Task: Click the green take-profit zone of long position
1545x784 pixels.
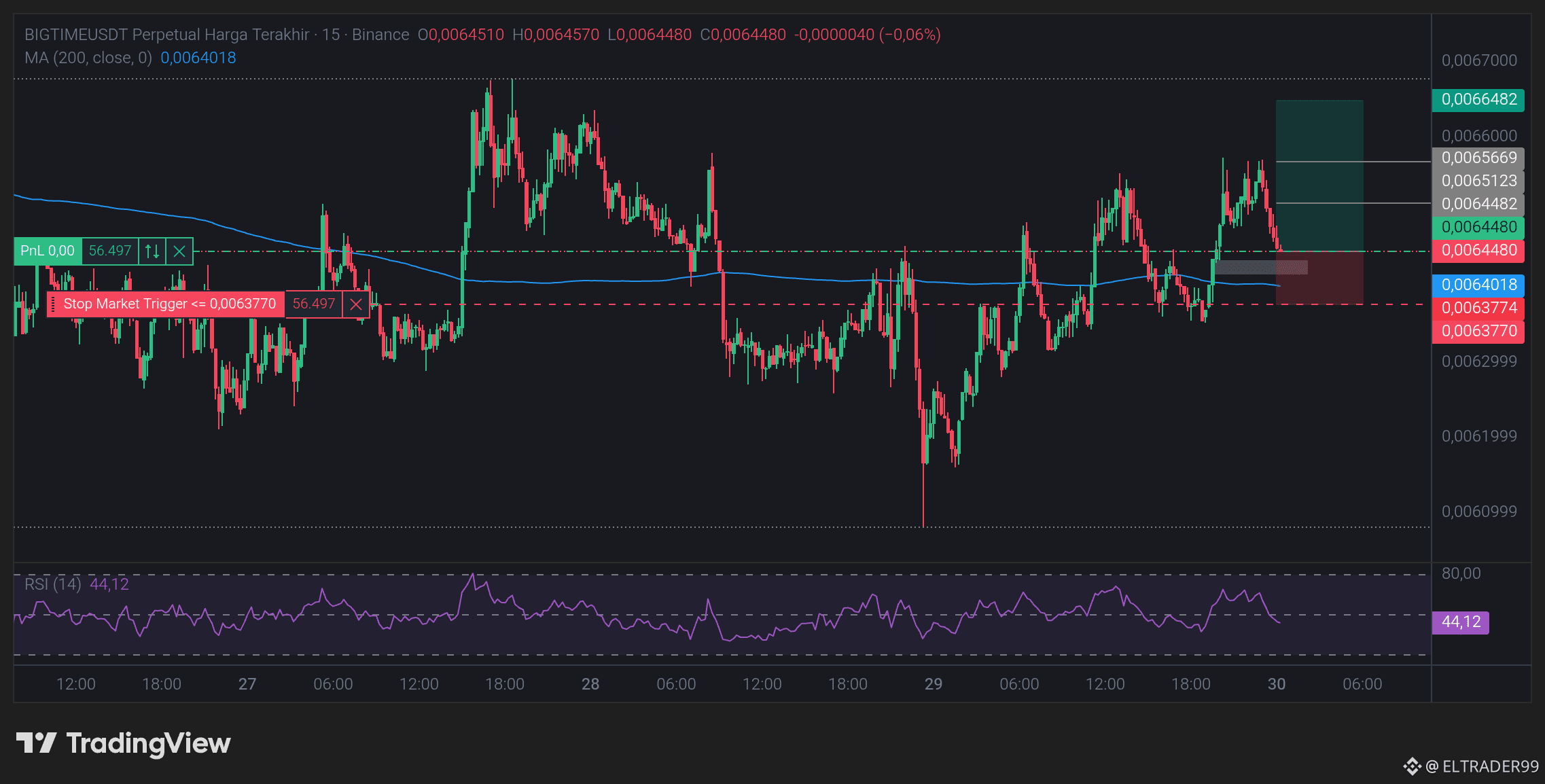Action: coord(1319,176)
